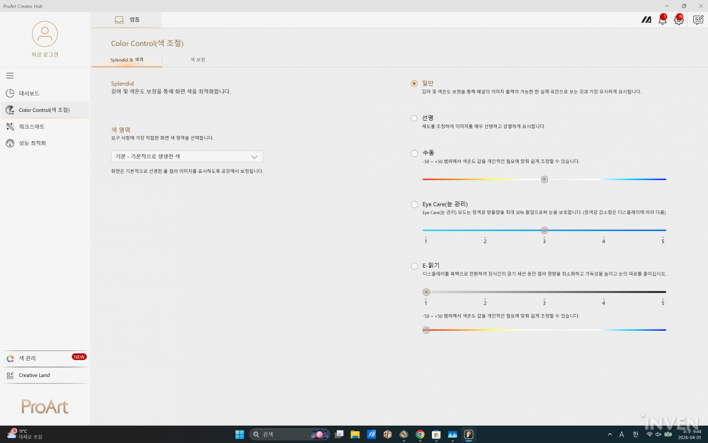Click the feedback icon at top right
The image size is (708, 443).
[x=697, y=20]
